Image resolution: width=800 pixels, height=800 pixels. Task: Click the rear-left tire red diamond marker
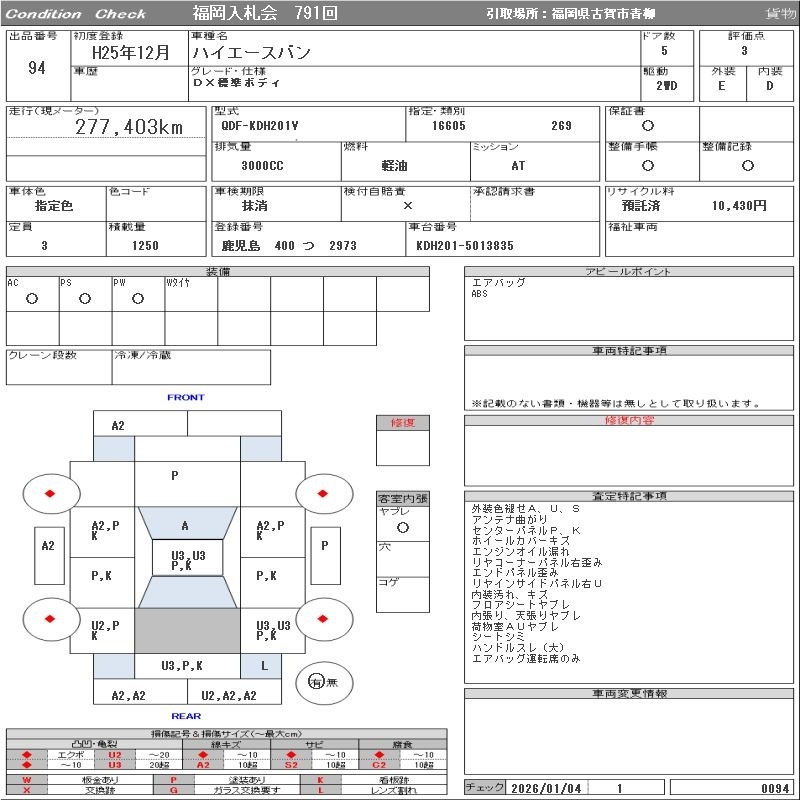[50, 619]
